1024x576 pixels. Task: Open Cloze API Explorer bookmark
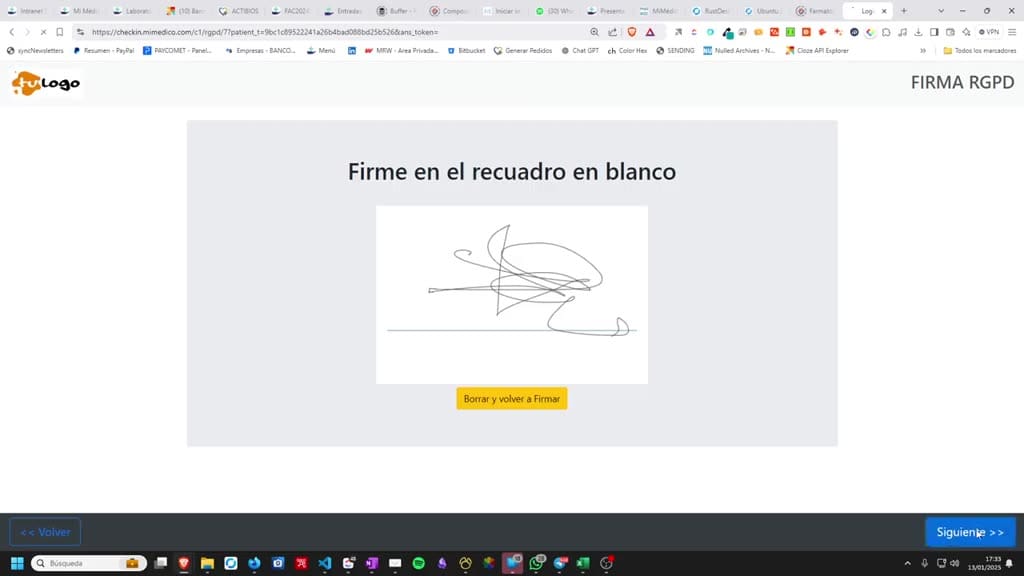tap(817, 50)
